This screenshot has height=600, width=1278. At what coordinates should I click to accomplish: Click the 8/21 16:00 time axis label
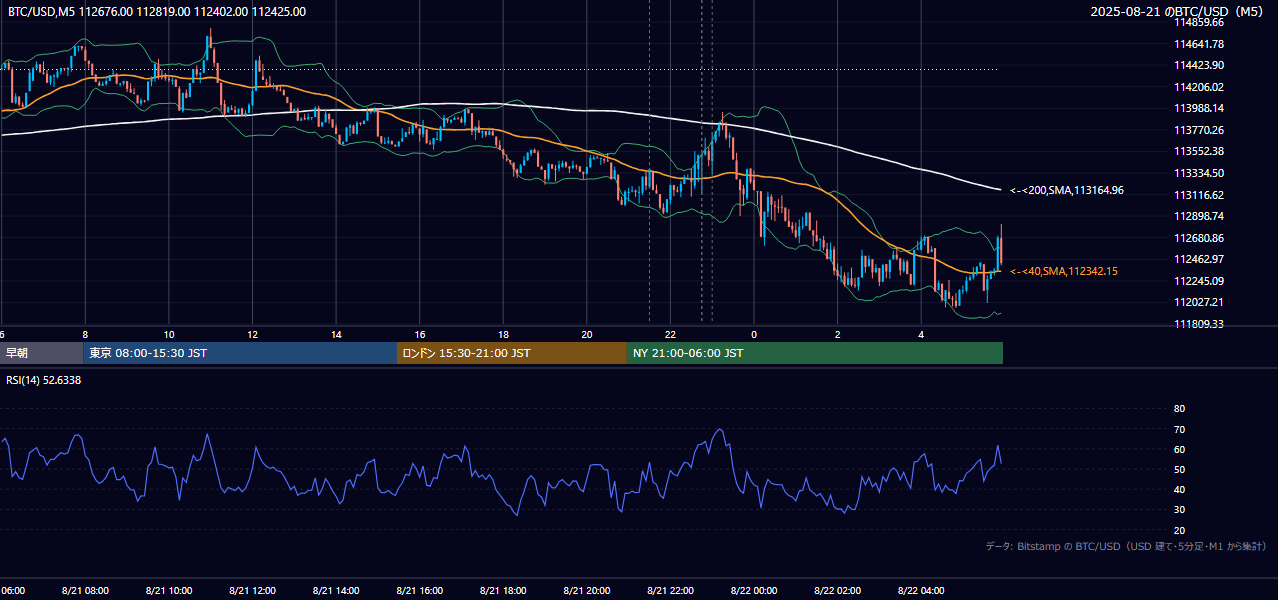tap(421, 590)
